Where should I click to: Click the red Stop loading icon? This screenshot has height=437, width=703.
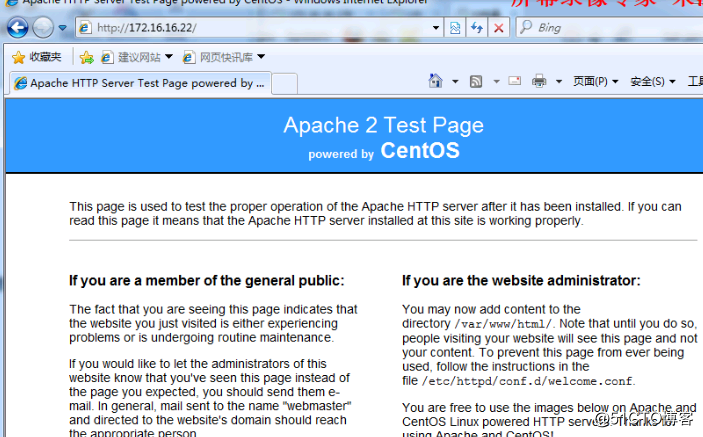coord(499,28)
